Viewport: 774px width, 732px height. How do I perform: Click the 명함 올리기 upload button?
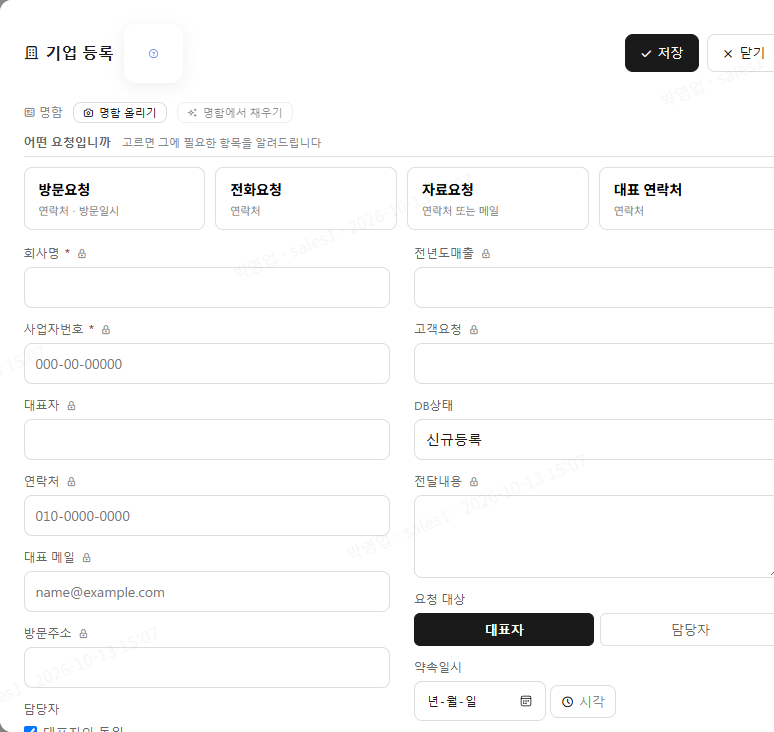point(120,113)
